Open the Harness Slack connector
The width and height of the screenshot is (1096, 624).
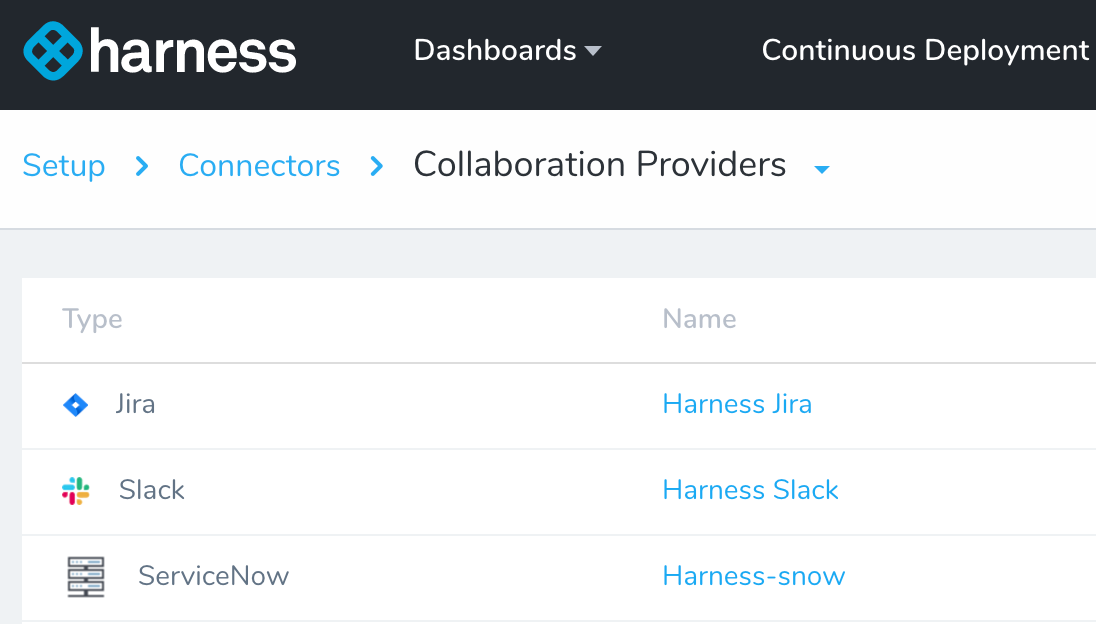[x=751, y=490]
